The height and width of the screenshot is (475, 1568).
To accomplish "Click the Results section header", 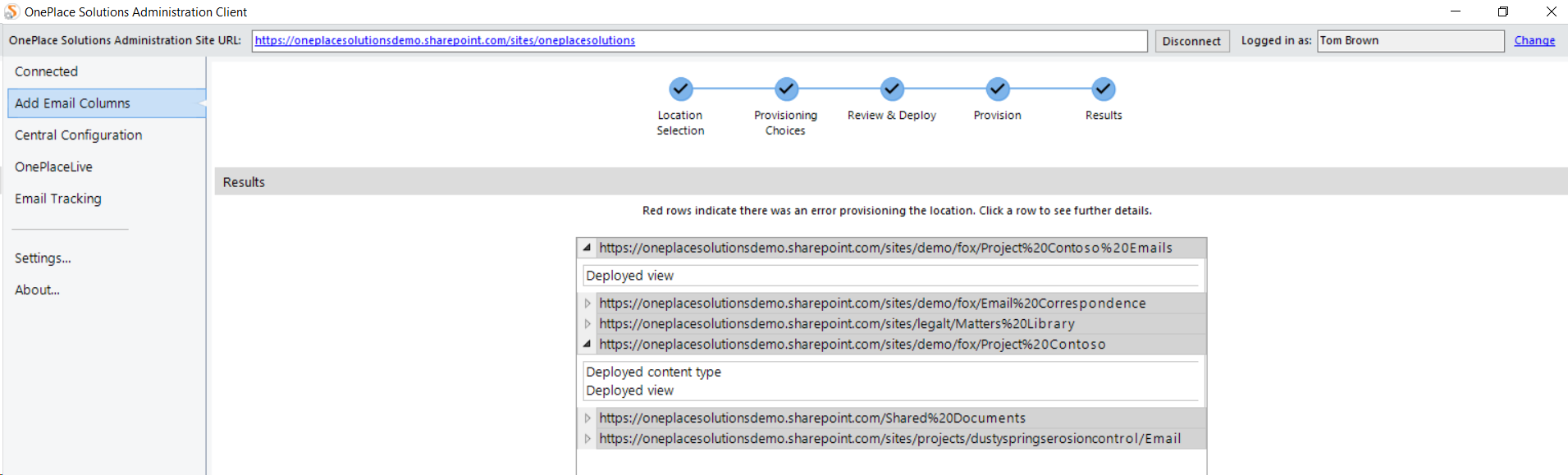I will pos(891,182).
